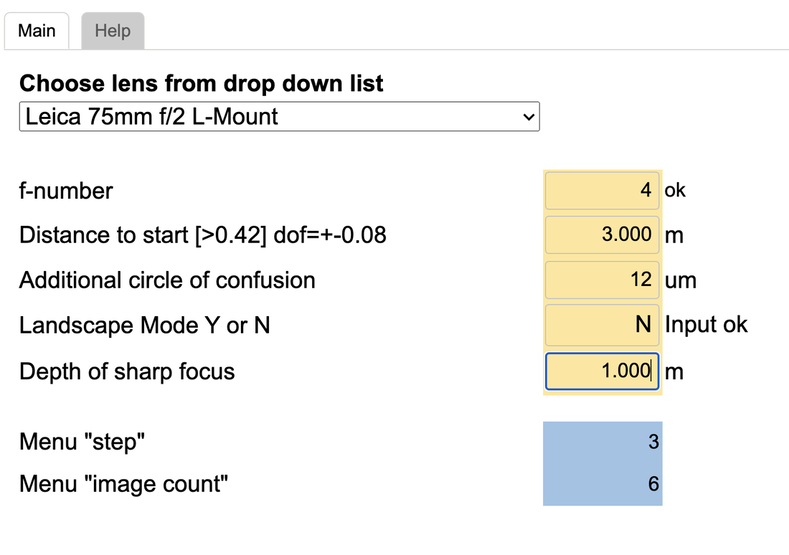Click the "Menu "step"" label

(x=82, y=442)
